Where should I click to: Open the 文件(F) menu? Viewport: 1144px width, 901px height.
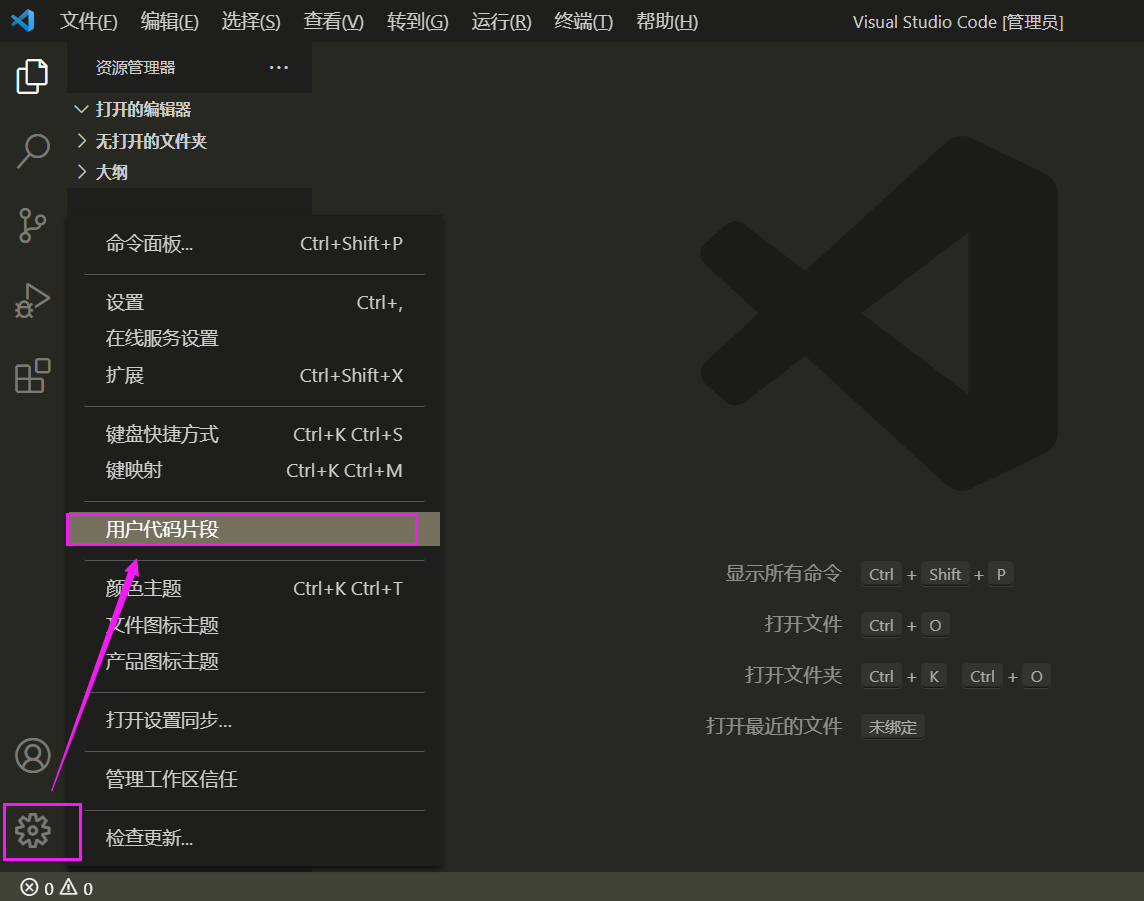click(88, 21)
